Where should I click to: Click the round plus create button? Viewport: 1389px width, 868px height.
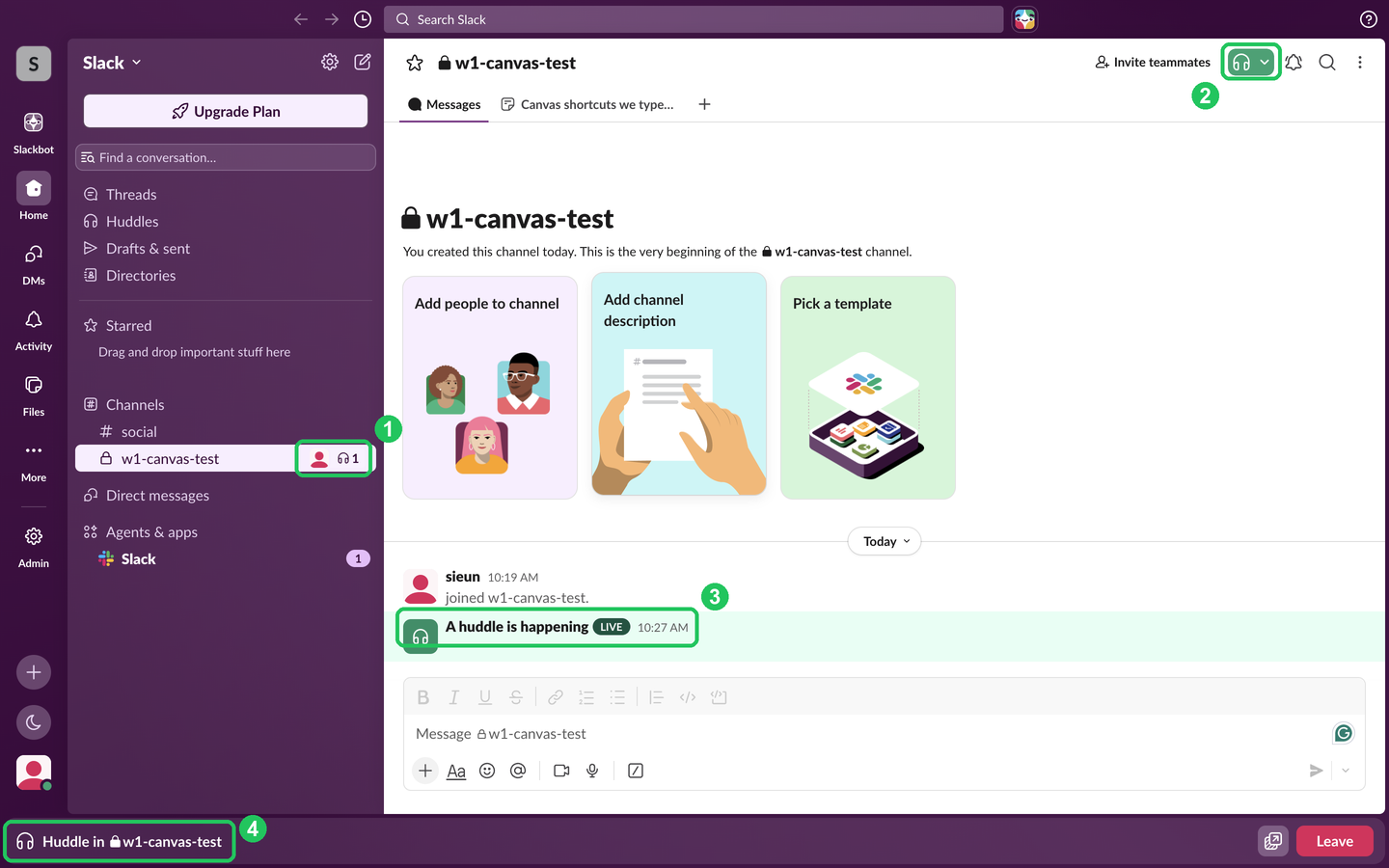coord(34,672)
